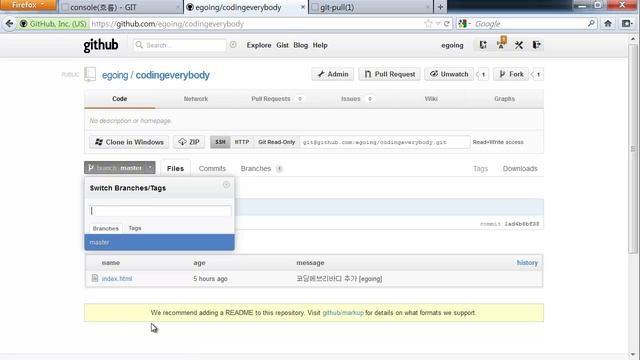Open the Firefox menu button

coord(28,5)
